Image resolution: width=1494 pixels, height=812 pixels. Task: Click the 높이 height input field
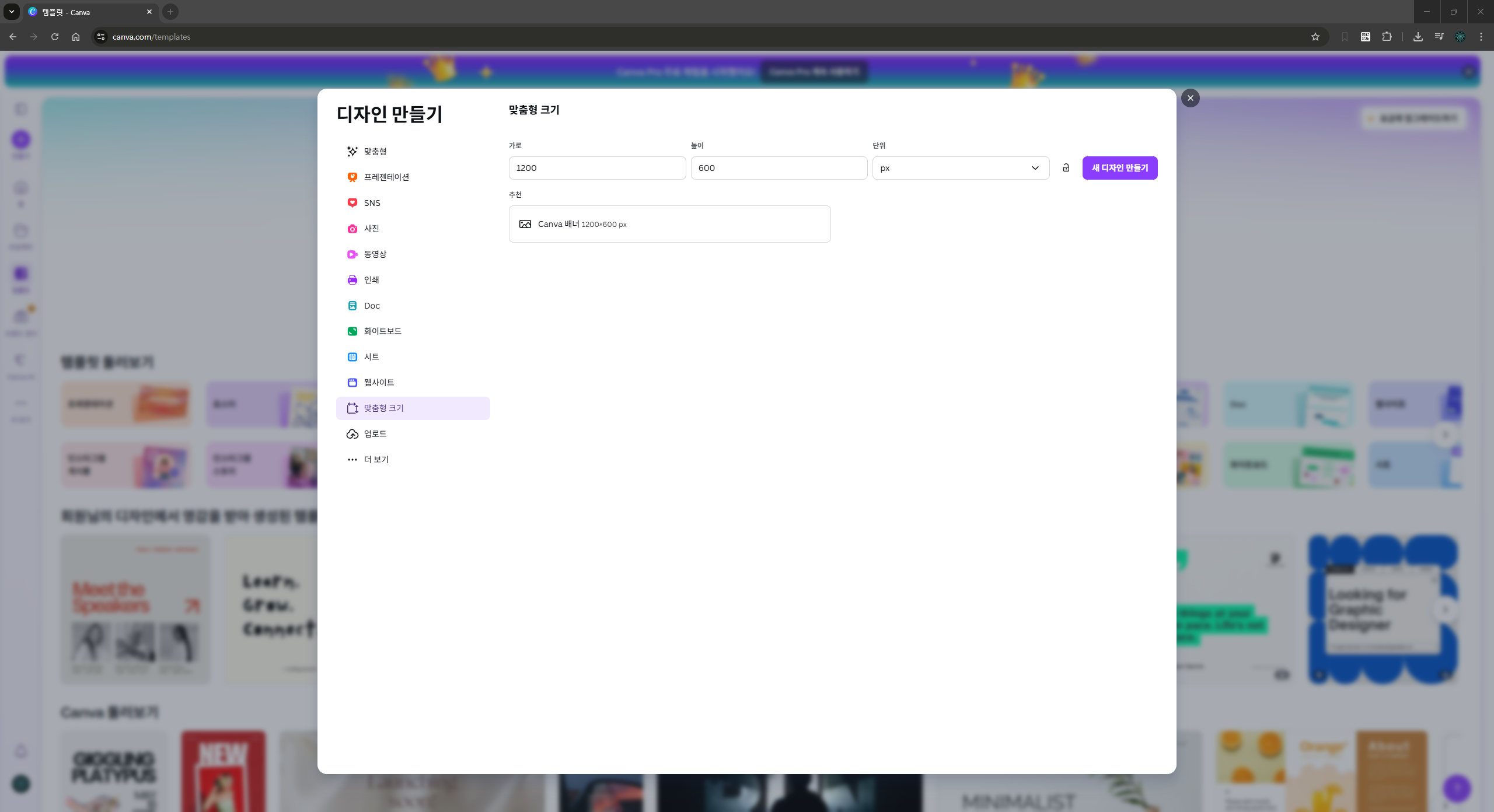point(779,168)
